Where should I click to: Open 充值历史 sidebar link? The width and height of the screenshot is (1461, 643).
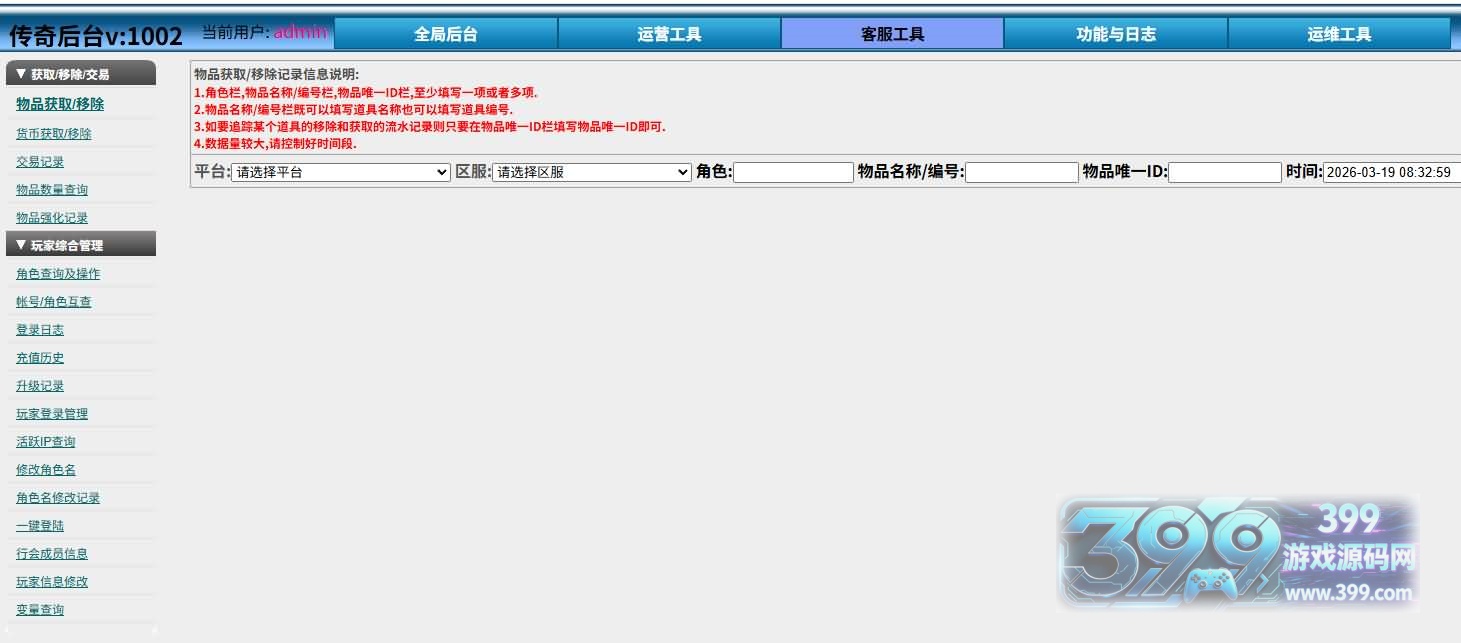(x=40, y=357)
